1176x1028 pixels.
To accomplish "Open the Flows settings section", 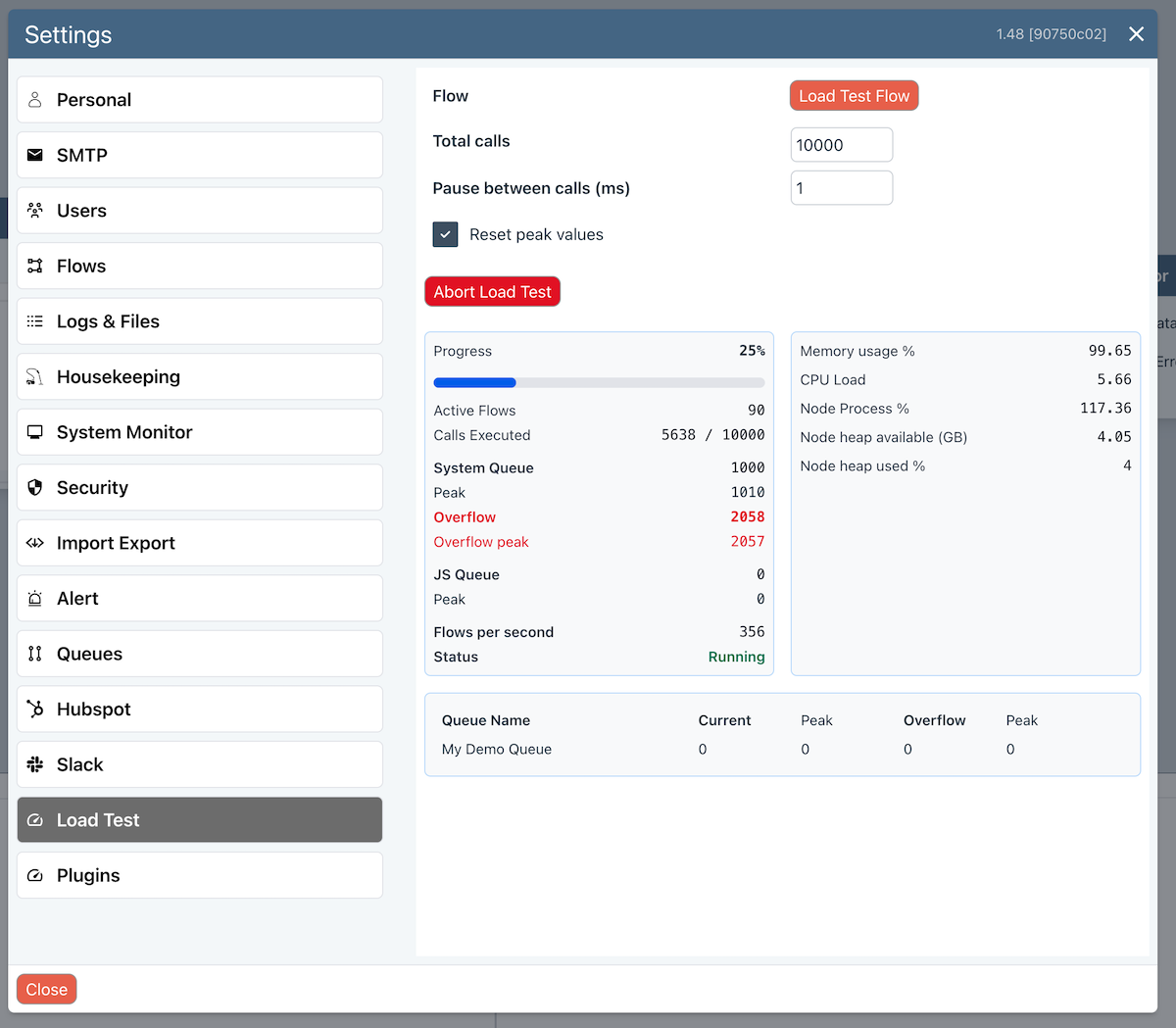I will point(200,267).
